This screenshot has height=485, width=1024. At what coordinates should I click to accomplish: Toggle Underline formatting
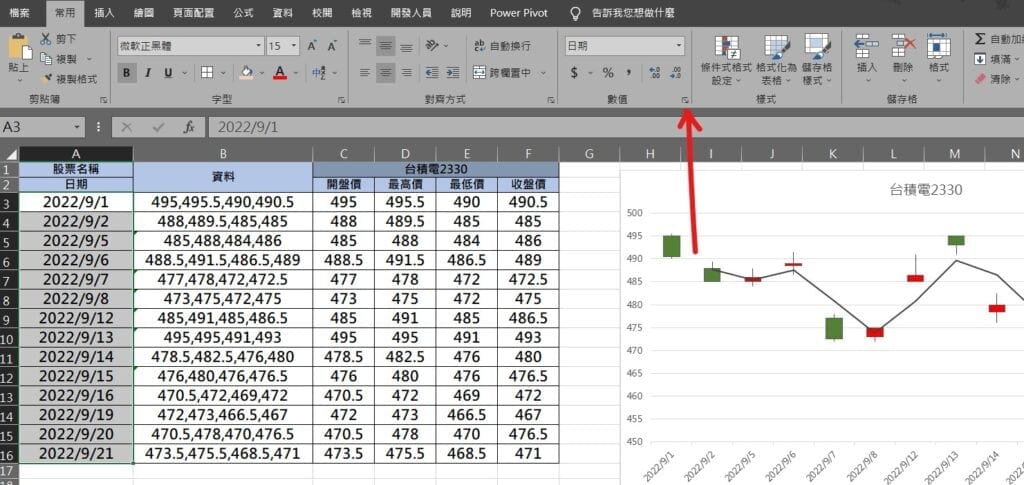[x=168, y=72]
